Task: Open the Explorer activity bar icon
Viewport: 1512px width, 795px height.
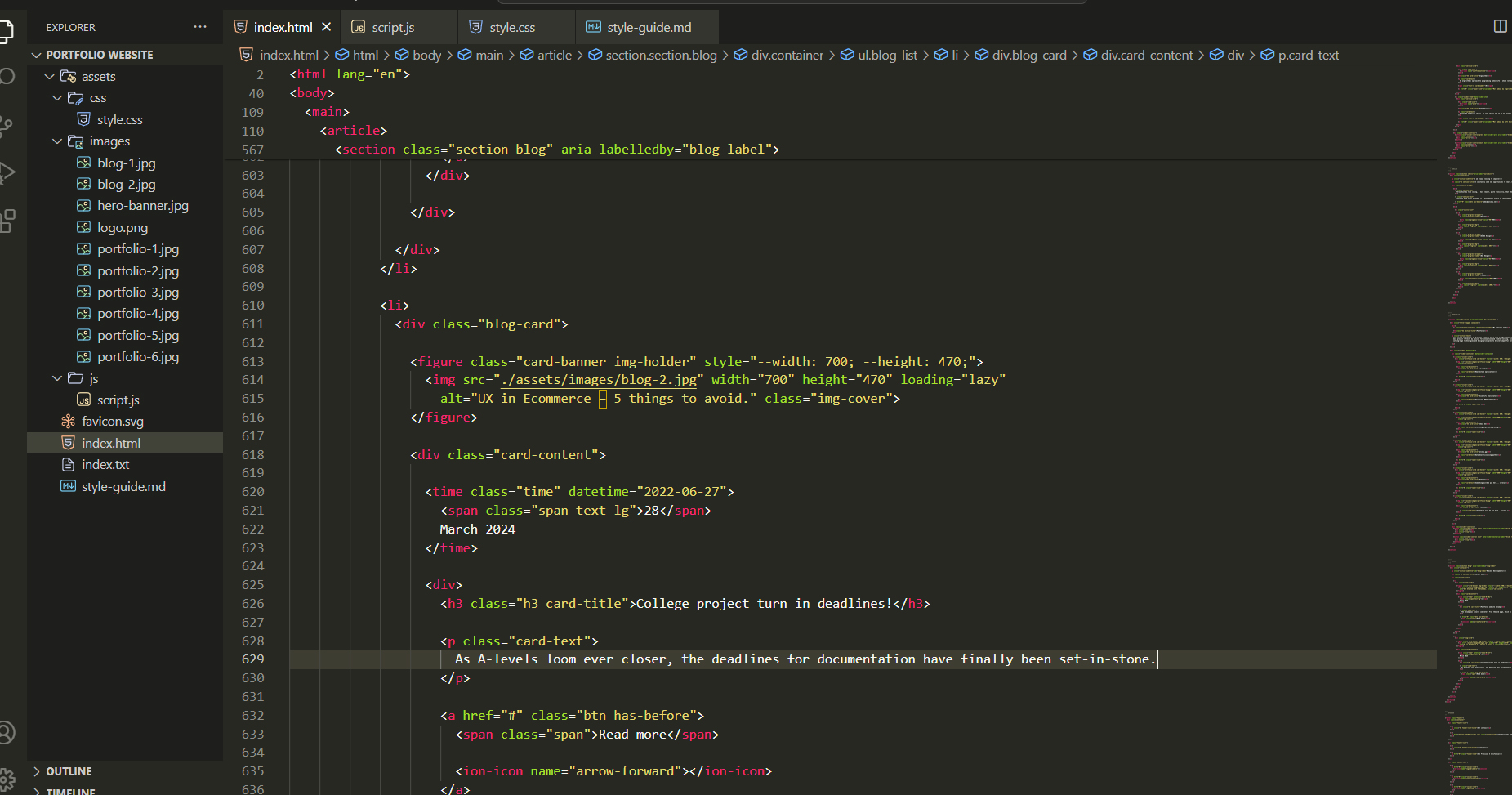Action: click(x=6, y=31)
